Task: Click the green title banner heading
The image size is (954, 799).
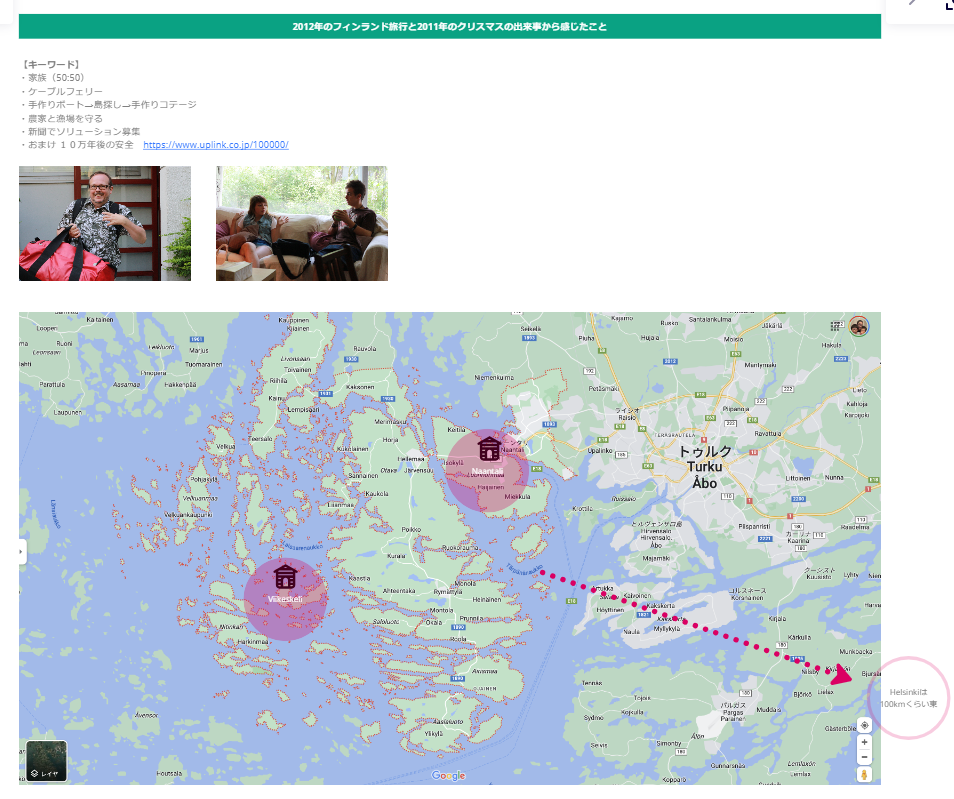Action: (449, 26)
